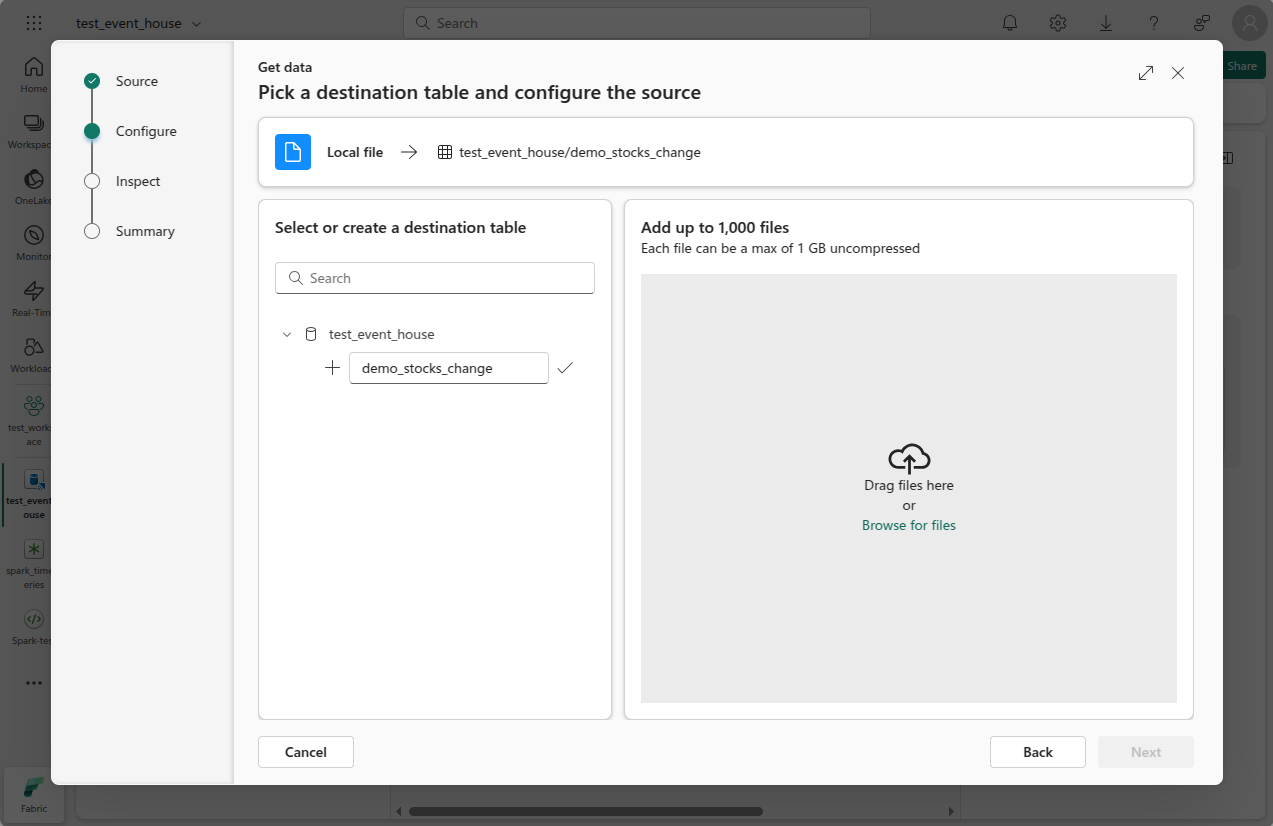Click the downloads icon in the top bar
The height and width of the screenshot is (826, 1273).
tap(1105, 22)
